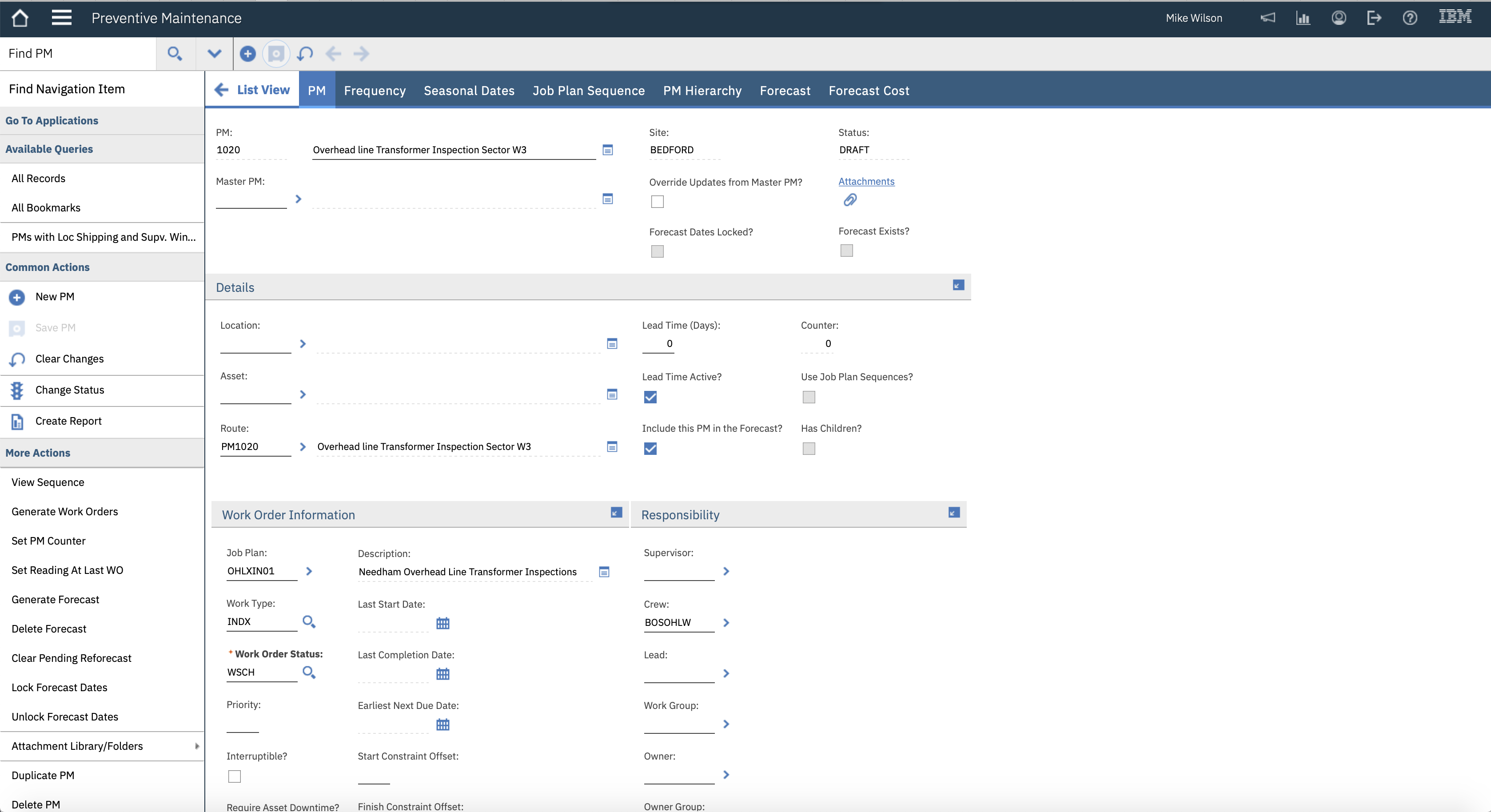The image size is (1491, 812).
Task: Open Crew field detail menu chevron
Action: [x=726, y=623]
